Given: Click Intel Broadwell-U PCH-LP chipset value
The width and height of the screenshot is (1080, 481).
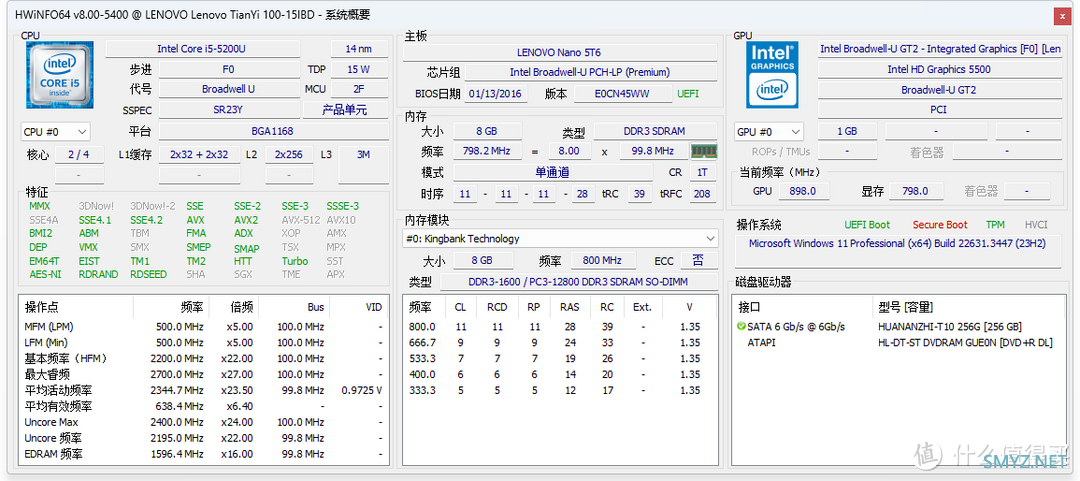Looking at the screenshot, I should [590, 72].
